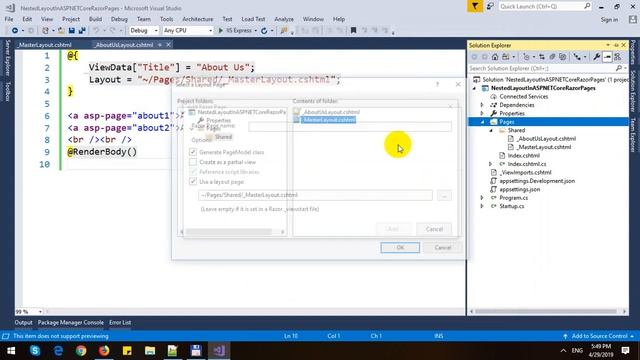Image resolution: width=640 pixels, height=360 pixels.
Task: Uncheck Use a layout page checkbox
Action: 193,182
